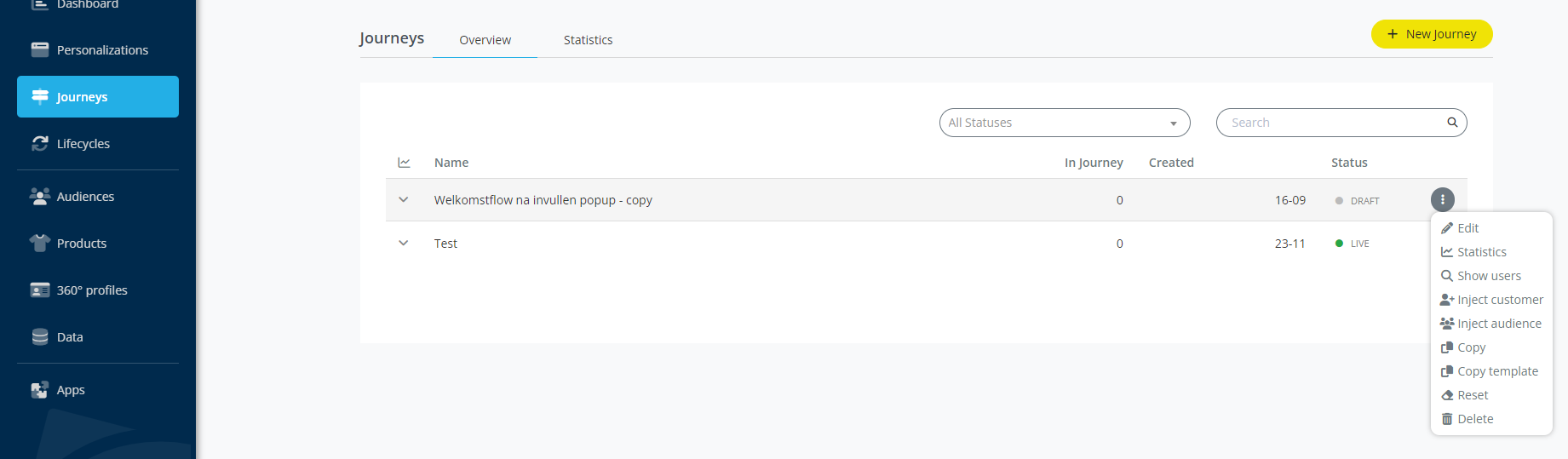Expand the Test journey row chevron
Image resolution: width=1568 pixels, height=459 pixels.
click(404, 243)
